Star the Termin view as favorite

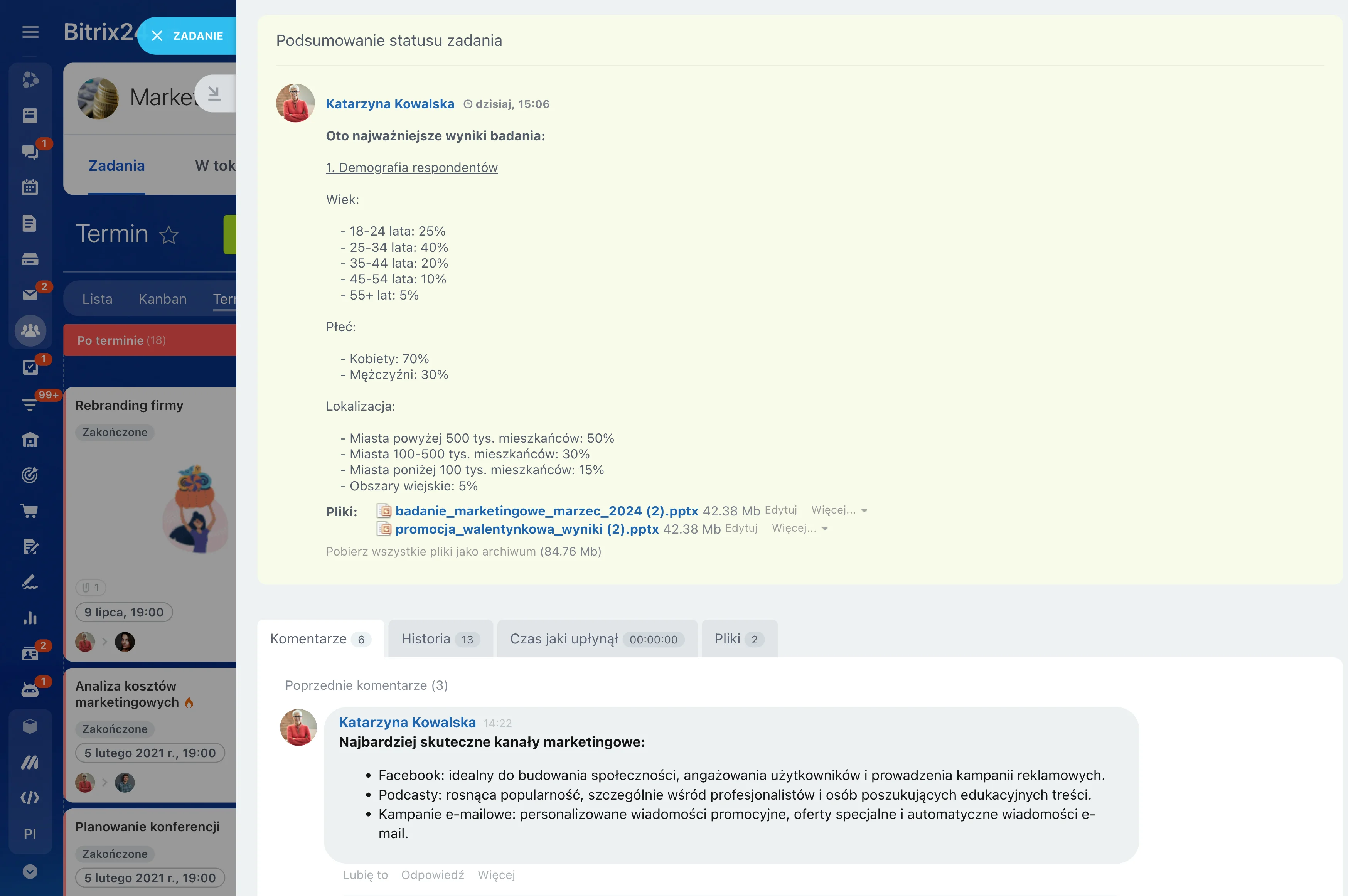click(x=168, y=235)
